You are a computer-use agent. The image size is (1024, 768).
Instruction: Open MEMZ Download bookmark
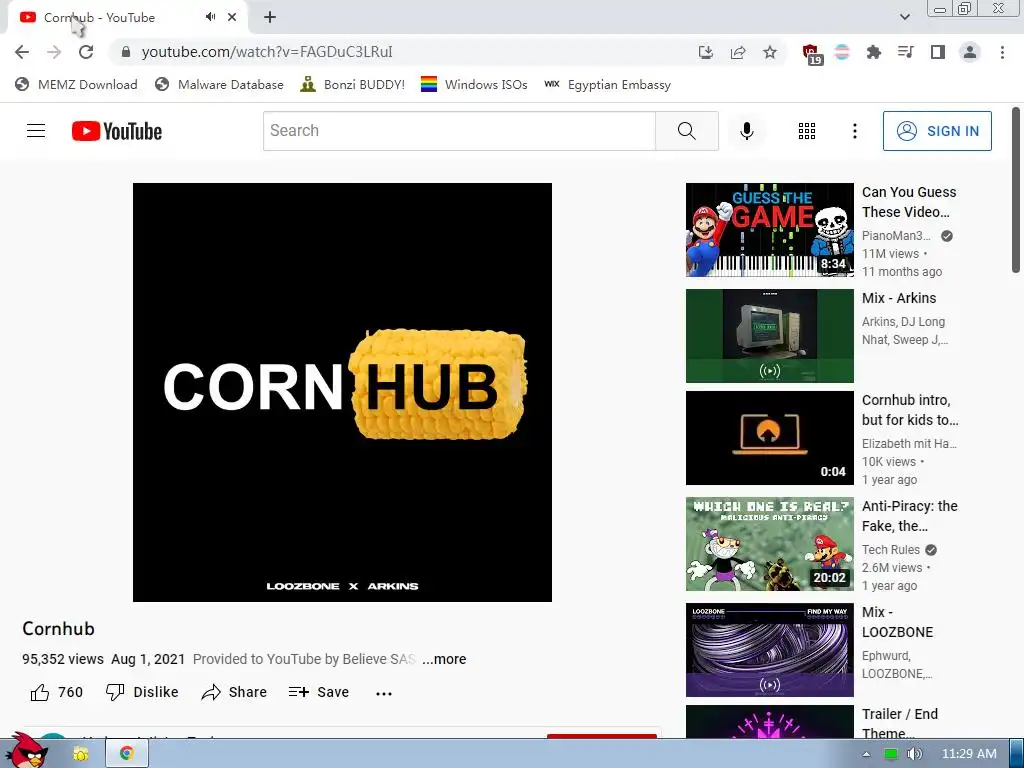click(76, 84)
